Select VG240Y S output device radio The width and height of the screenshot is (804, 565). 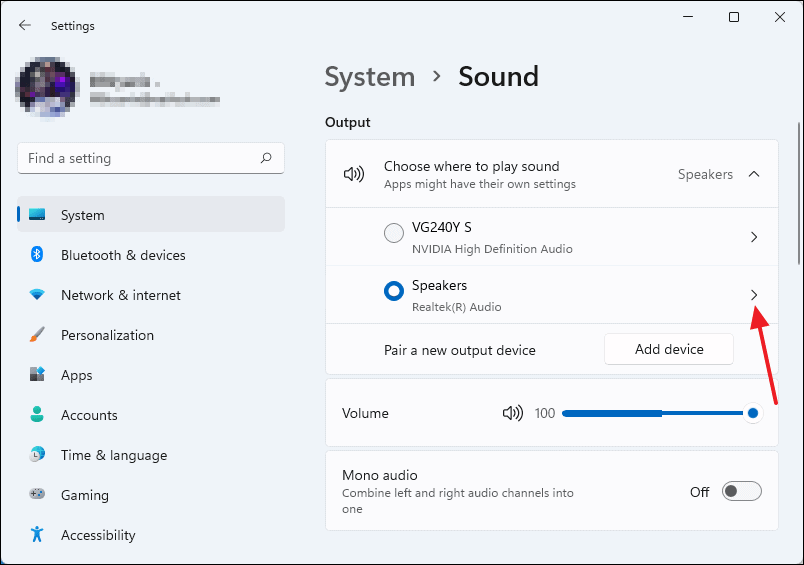[394, 233]
